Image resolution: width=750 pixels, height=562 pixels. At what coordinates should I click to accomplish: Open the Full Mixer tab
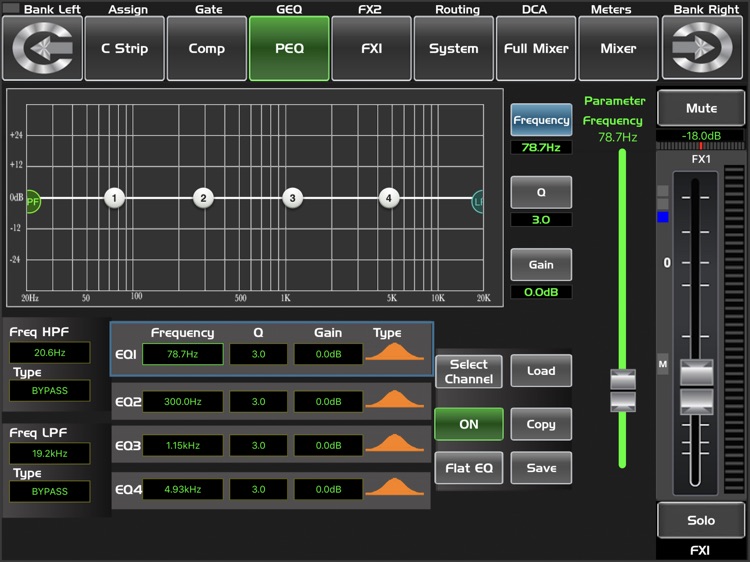click(536, 48)
